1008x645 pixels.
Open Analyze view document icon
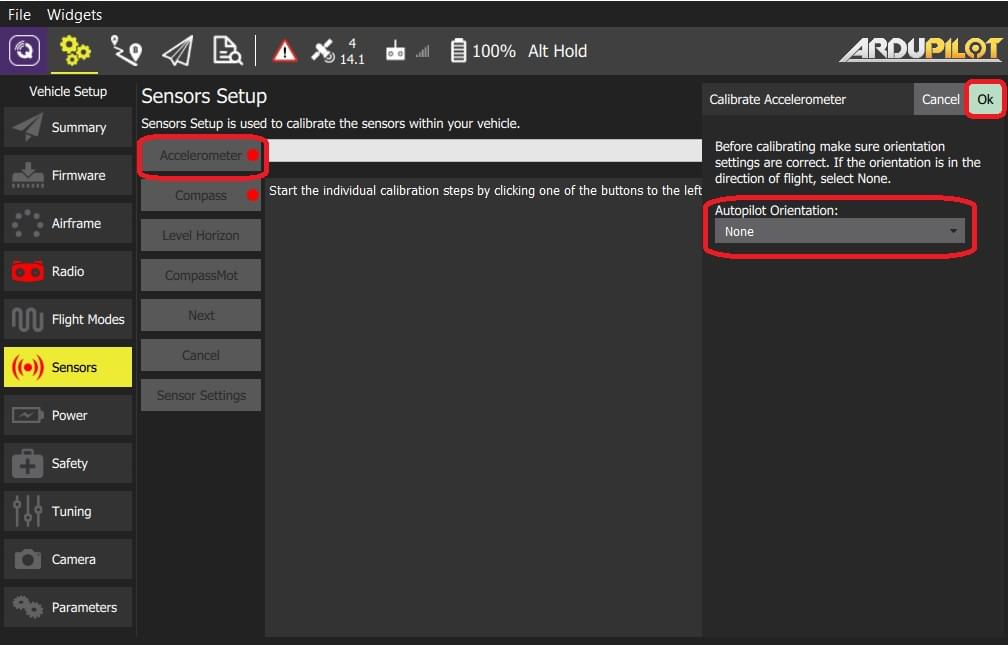[228, 51]
